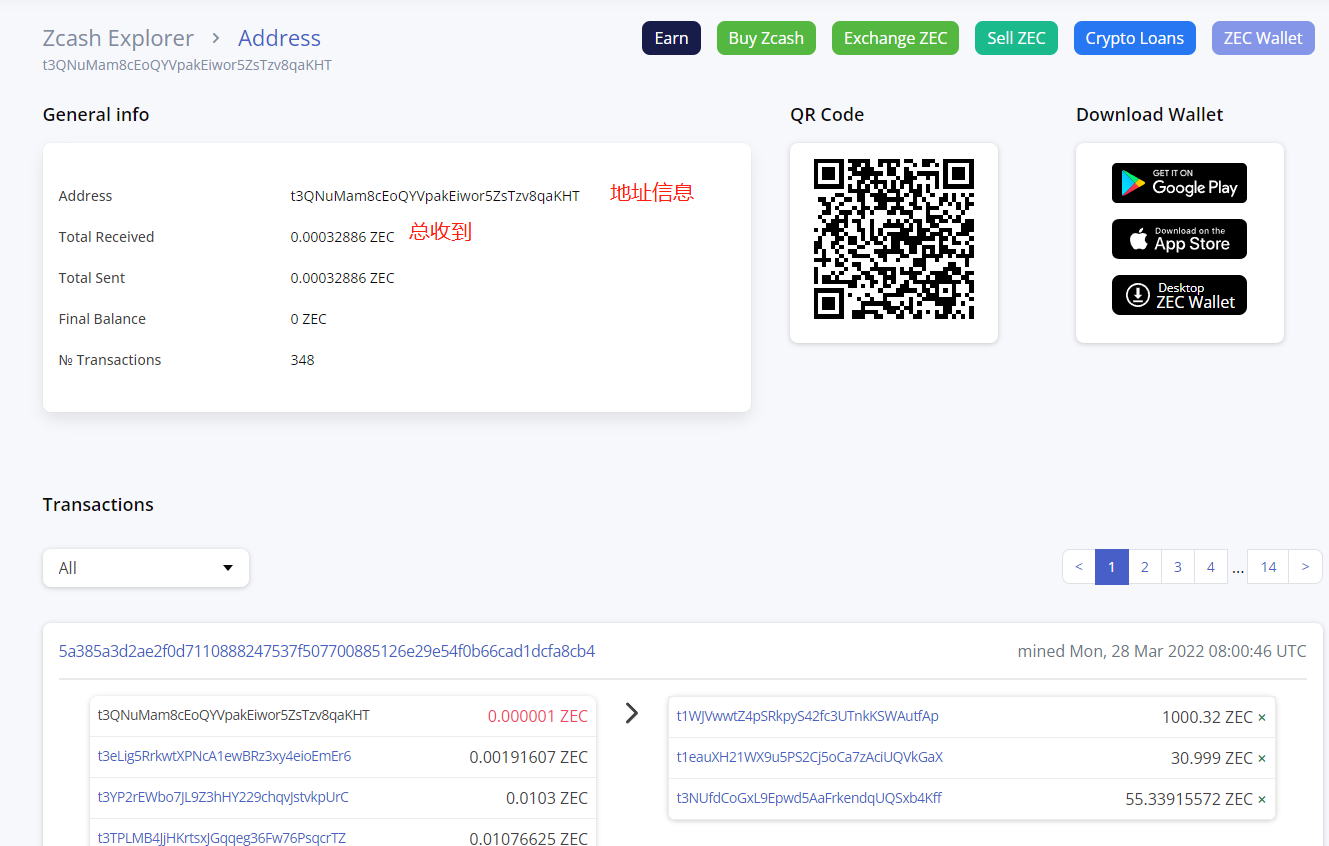This screenshot has width=1329, height=846.
Task: Open Crypto Loans
Action: click(x=1134, y=38)
